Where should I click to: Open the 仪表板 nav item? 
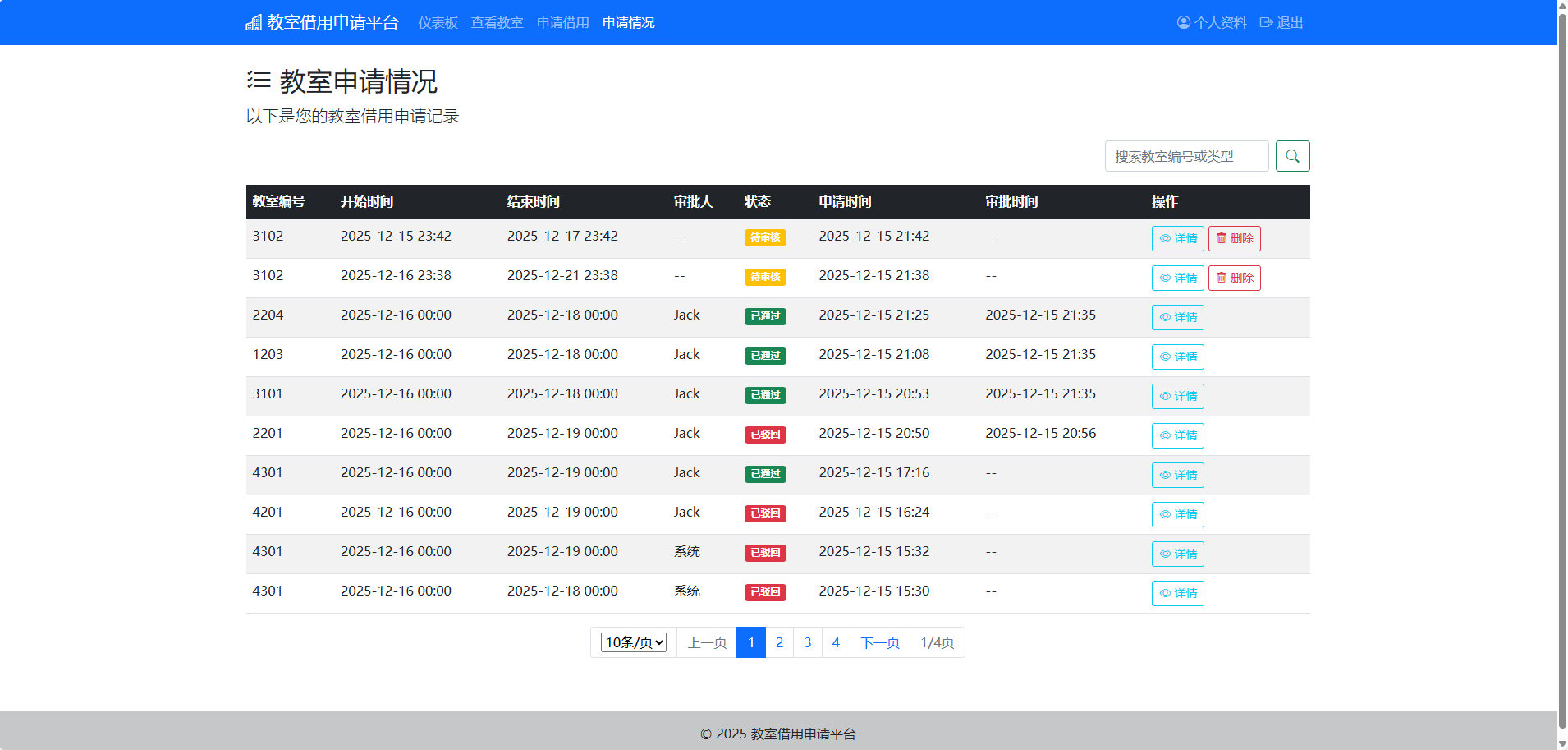pyautogui.click(x=438, y=22)
